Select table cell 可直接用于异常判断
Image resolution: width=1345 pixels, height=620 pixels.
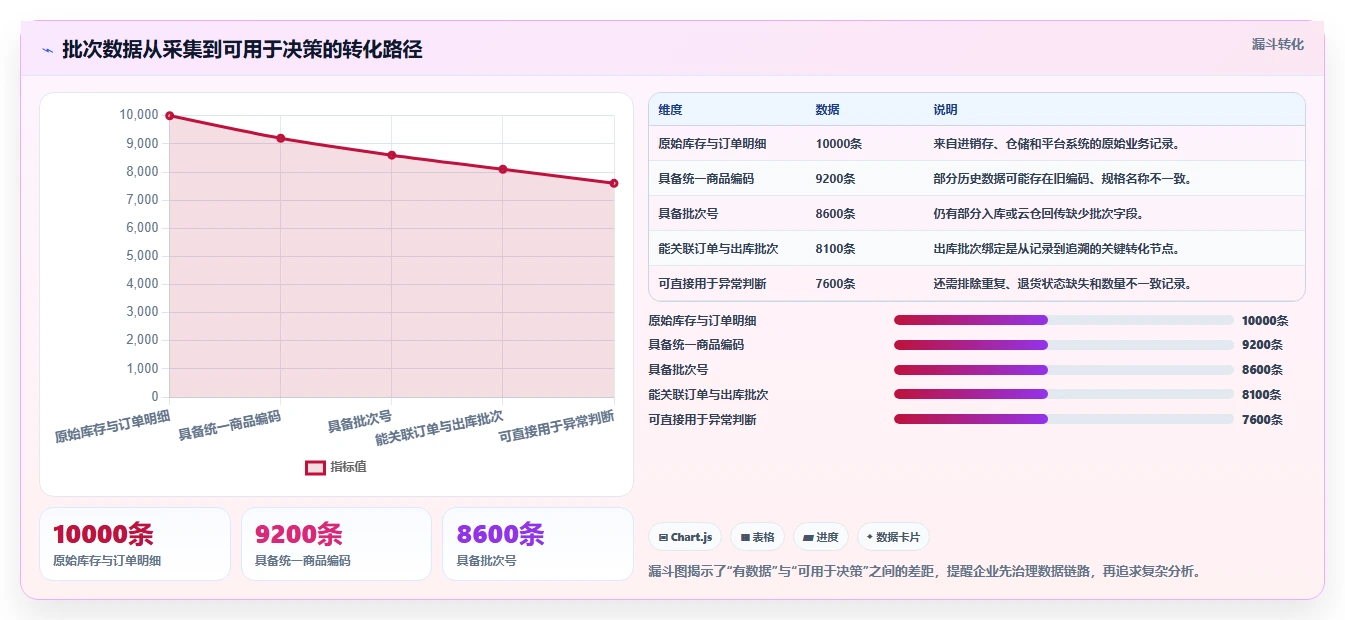coord(712,284)
